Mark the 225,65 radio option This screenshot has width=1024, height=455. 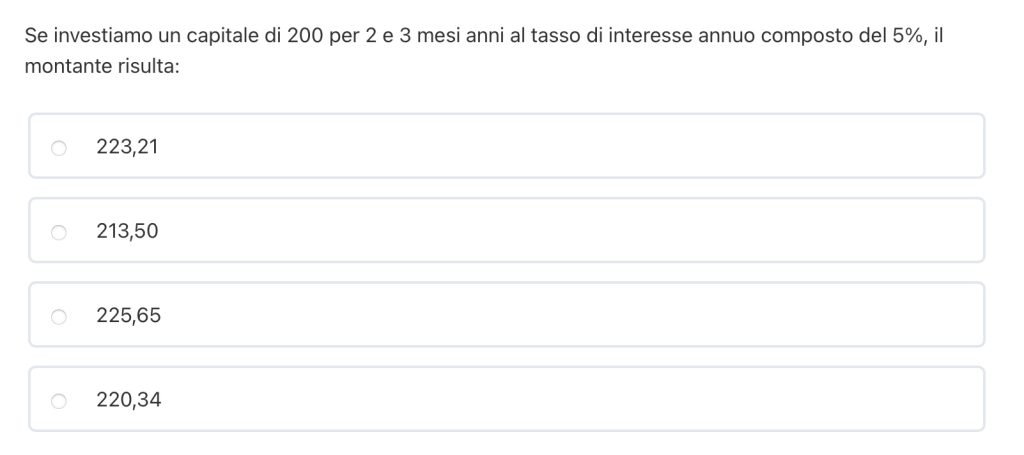tap(59, 317)
